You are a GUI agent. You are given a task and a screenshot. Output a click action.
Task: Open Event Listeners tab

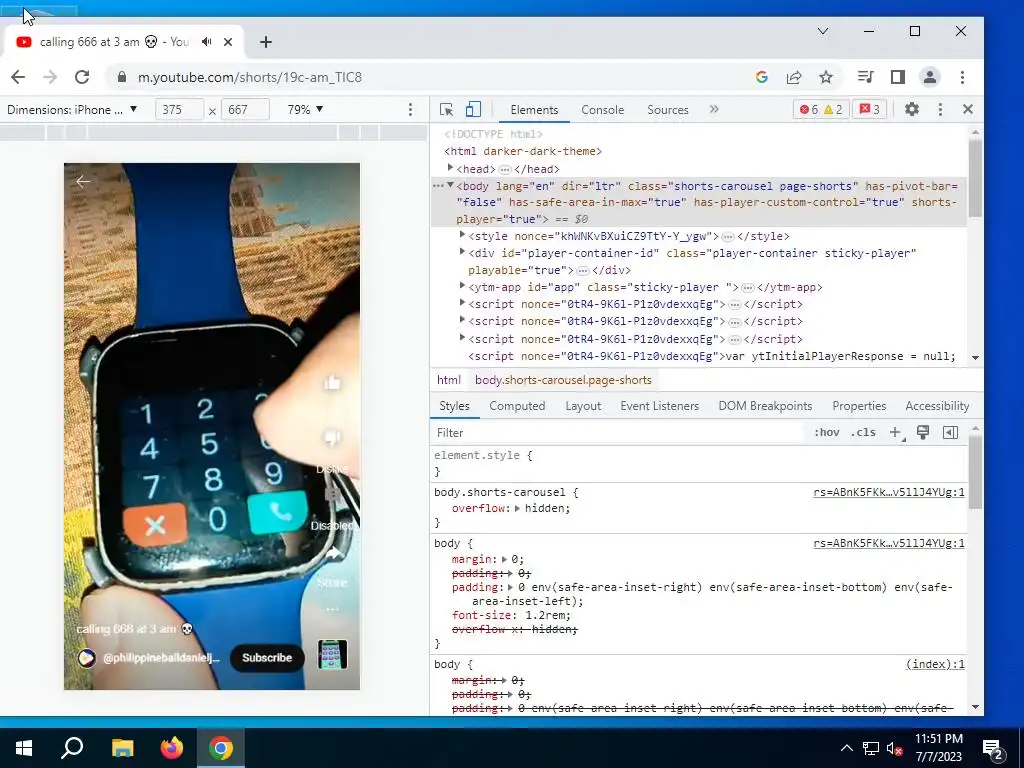(x=660, y=406)
